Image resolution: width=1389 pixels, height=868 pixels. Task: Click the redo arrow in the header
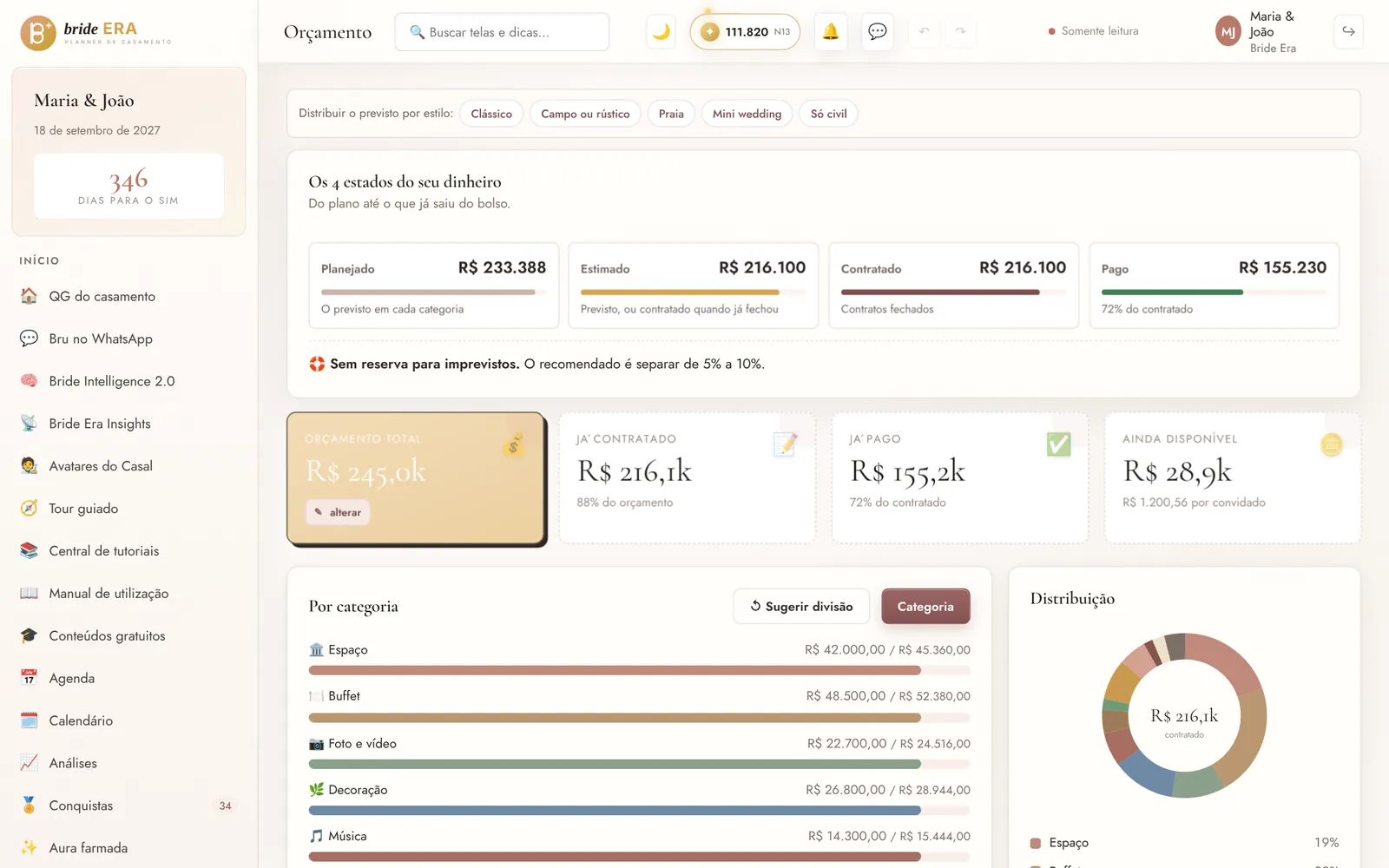point(960,32)
